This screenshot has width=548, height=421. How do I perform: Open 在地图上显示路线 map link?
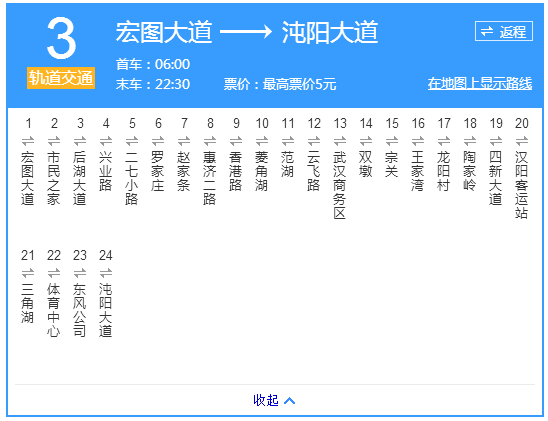pos(480,84)
